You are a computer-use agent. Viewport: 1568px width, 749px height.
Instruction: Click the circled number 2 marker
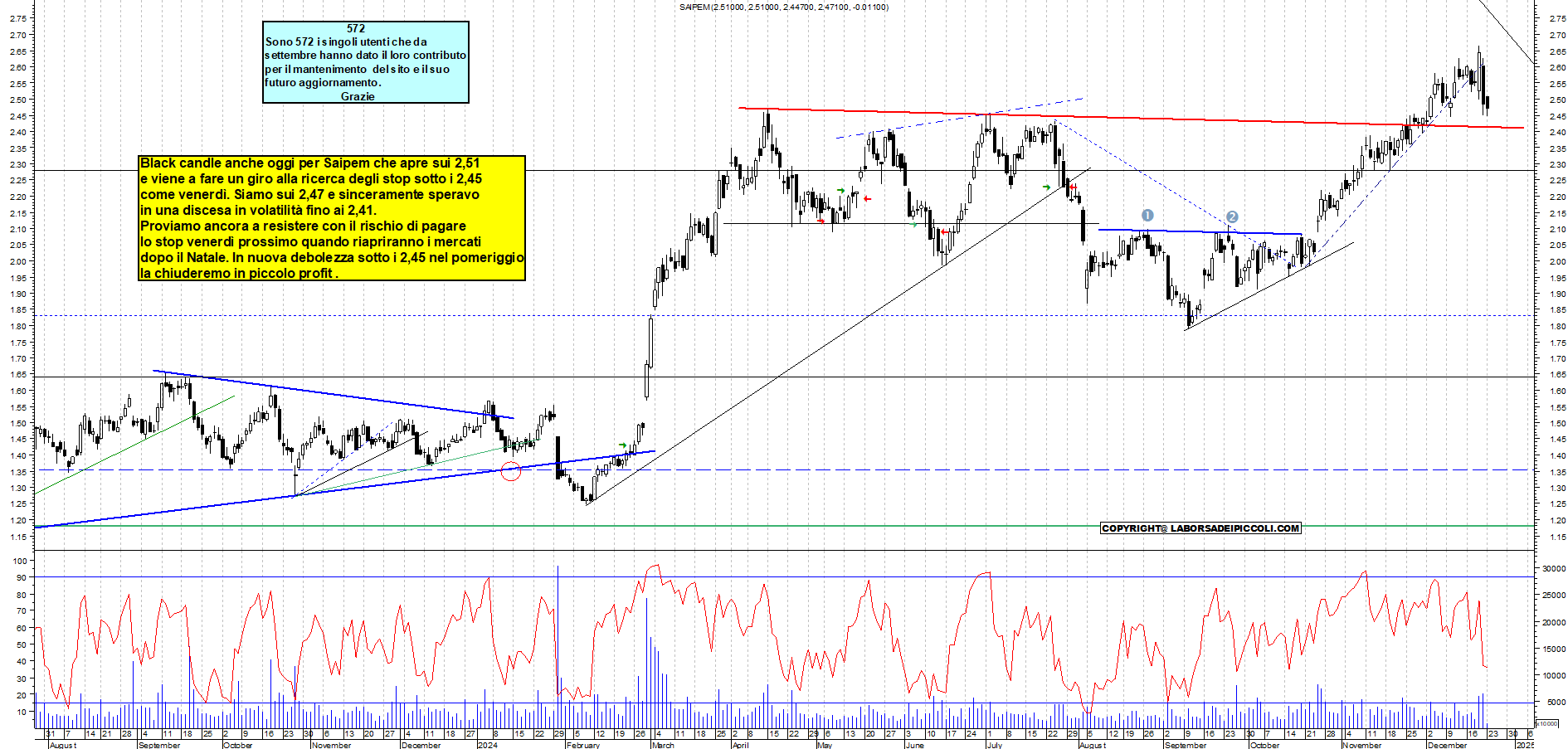(1232, 216)
